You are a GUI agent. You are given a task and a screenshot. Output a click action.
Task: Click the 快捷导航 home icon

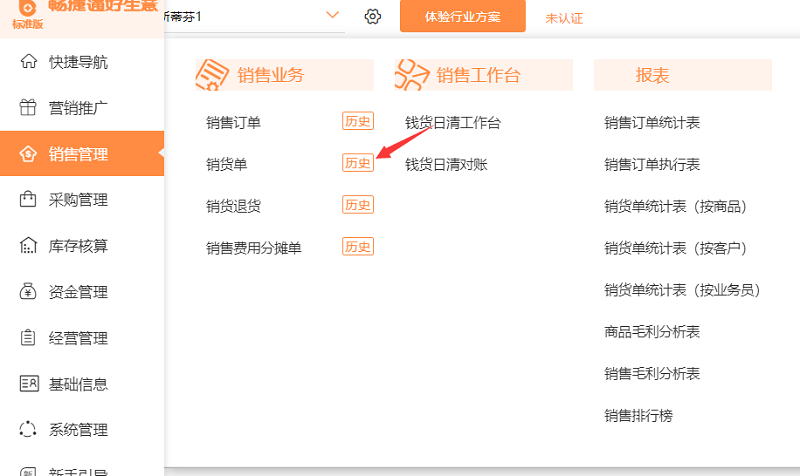[29, 61]
